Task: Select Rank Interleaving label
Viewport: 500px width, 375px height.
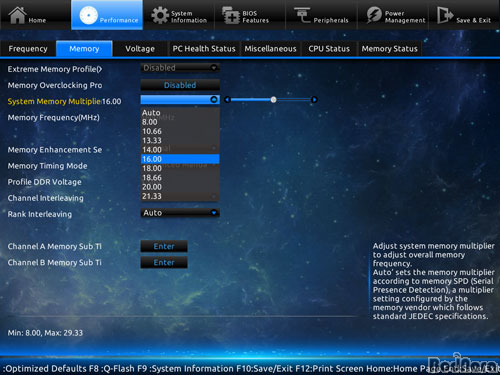Action: coord(40,214)
